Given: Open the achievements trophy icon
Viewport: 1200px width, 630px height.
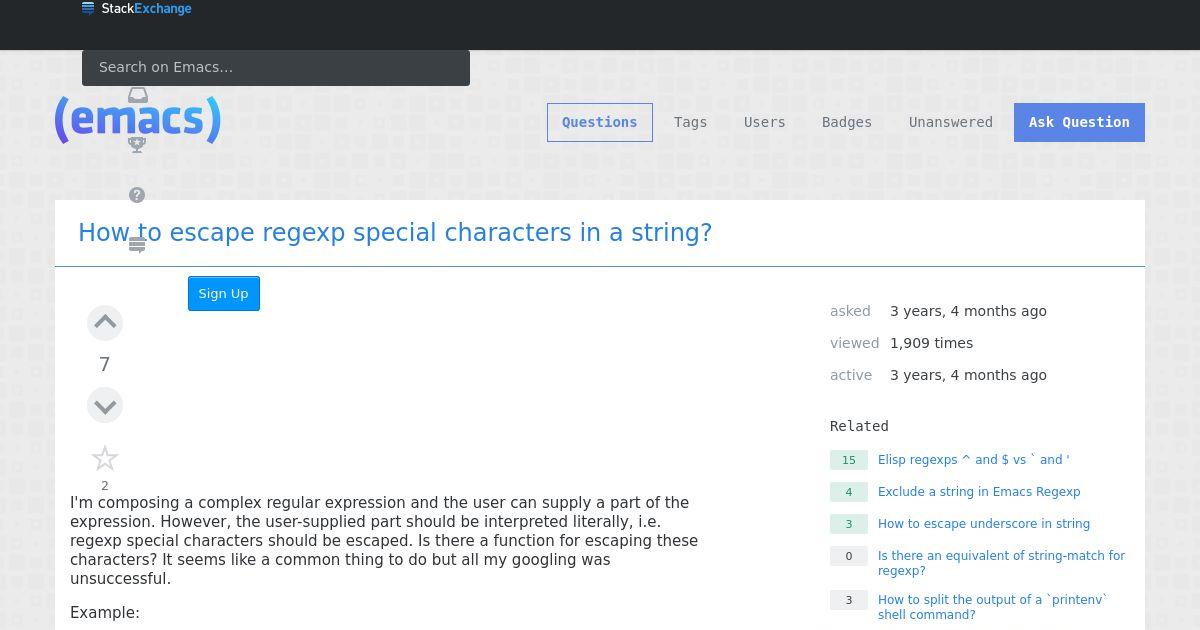Looking at the screenshot, I should pos(138,144).
